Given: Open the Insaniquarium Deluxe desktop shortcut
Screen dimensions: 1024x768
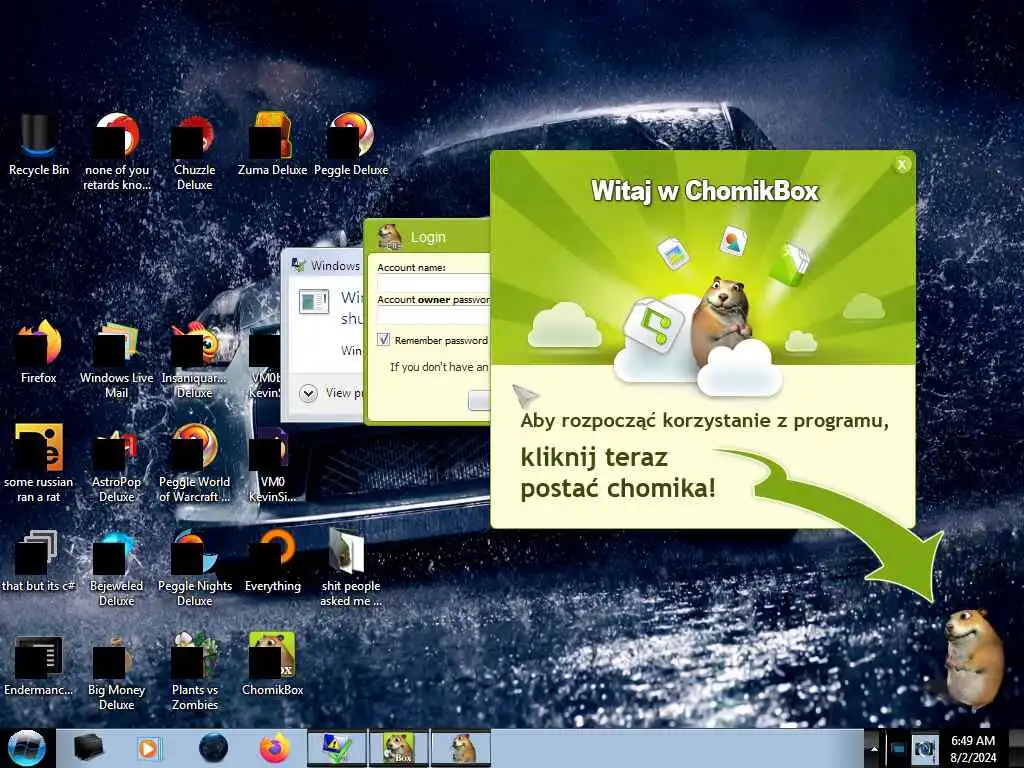Looking at the screenshot, I should [194, 359].
